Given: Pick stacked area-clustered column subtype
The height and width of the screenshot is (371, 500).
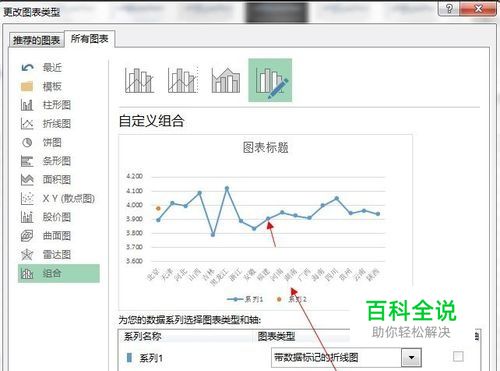Looking at the screenshot, I should (x=226, y=80).
